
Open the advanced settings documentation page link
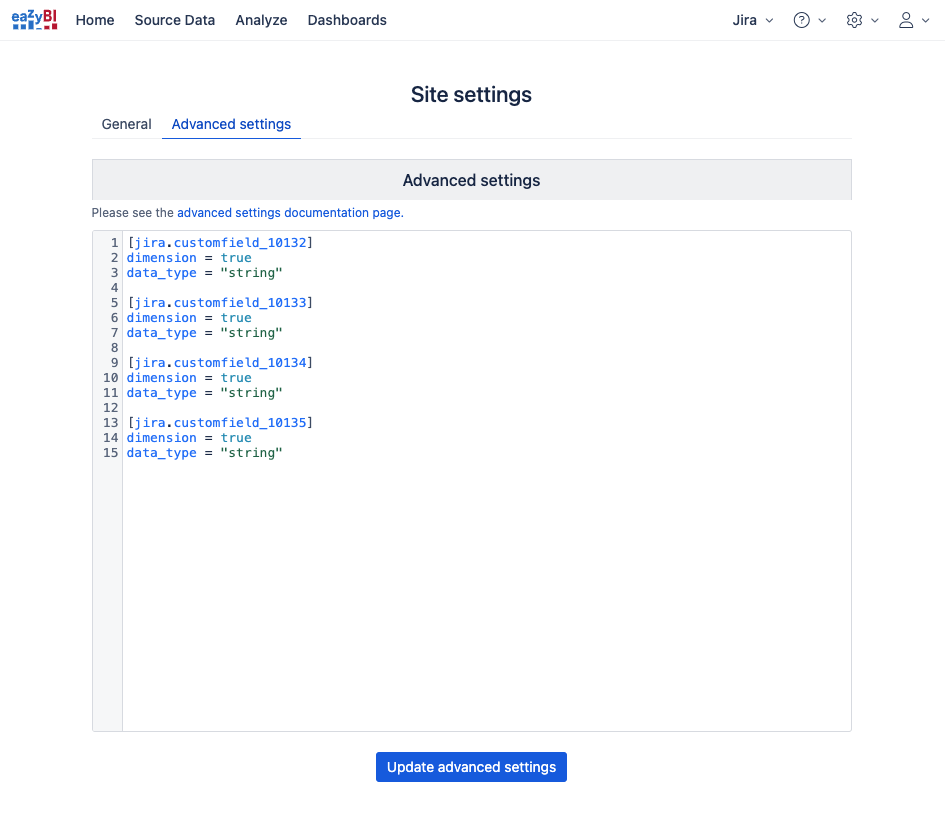click(x=289, y=213)
